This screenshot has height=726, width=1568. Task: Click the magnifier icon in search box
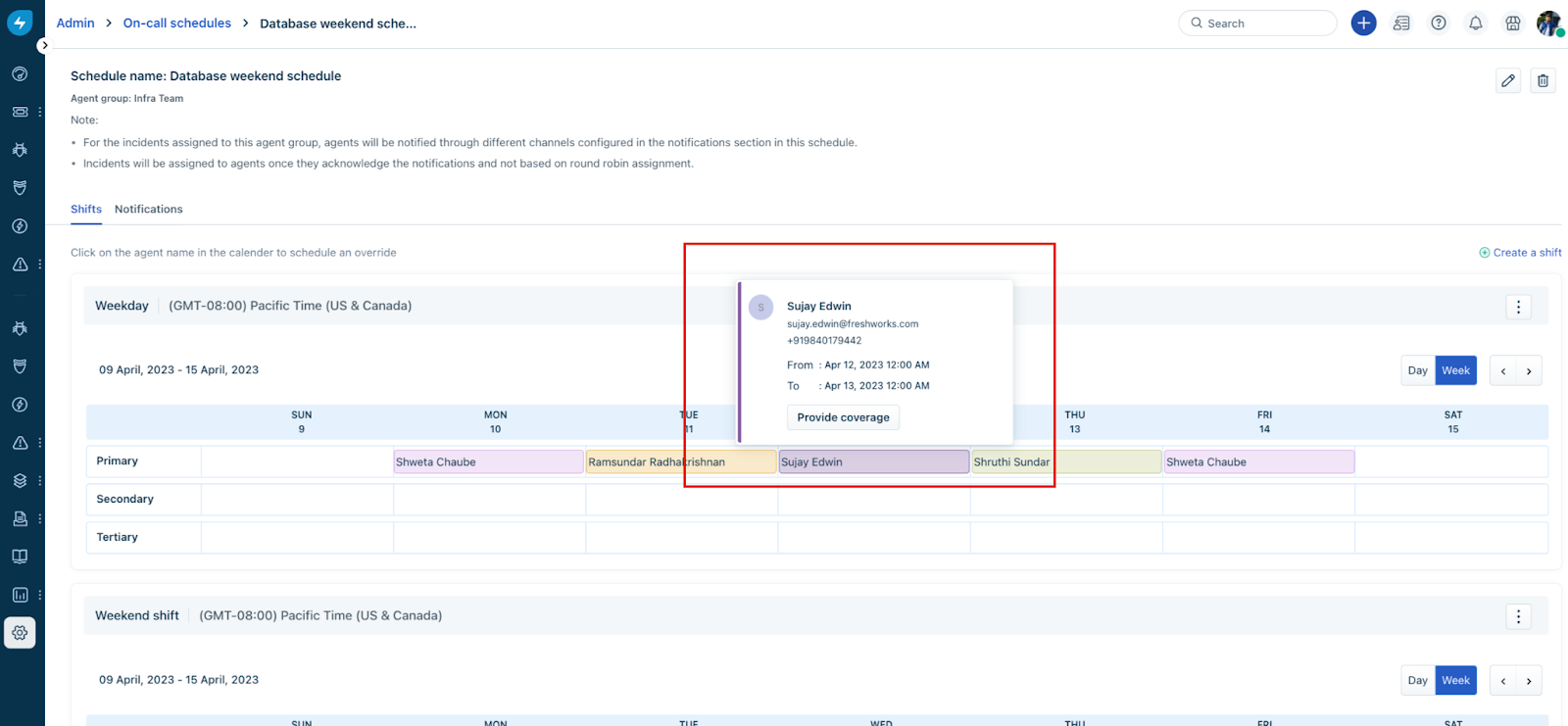coord(1197,23)
